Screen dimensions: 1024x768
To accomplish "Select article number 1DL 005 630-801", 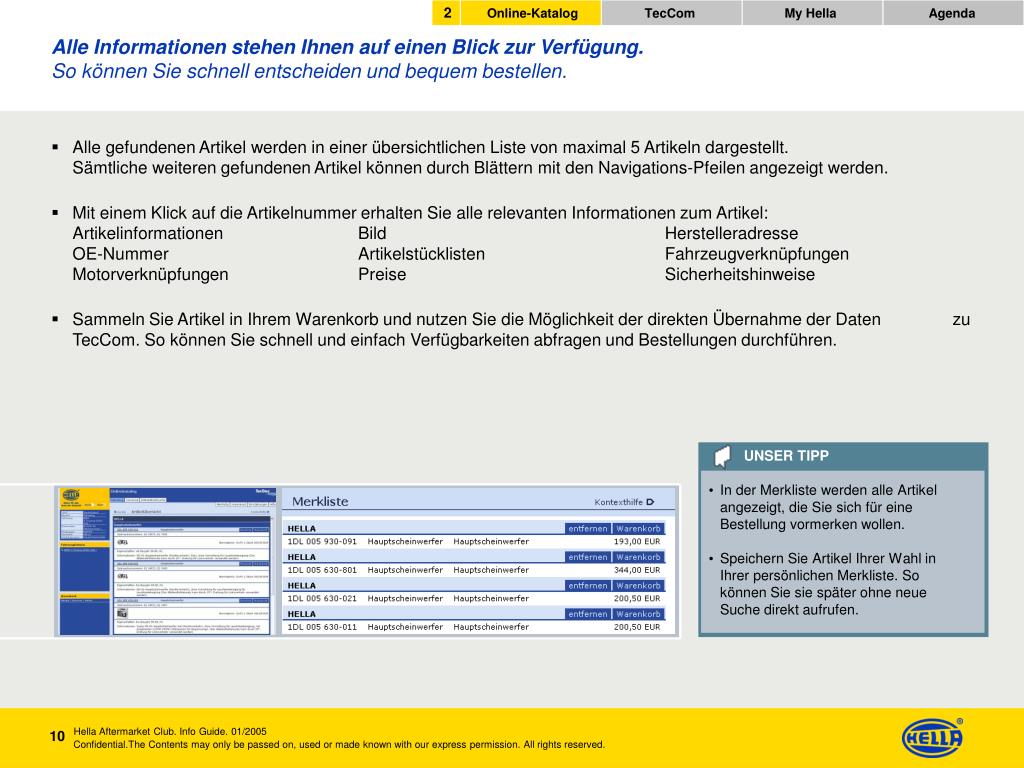I will coord(322,570).
